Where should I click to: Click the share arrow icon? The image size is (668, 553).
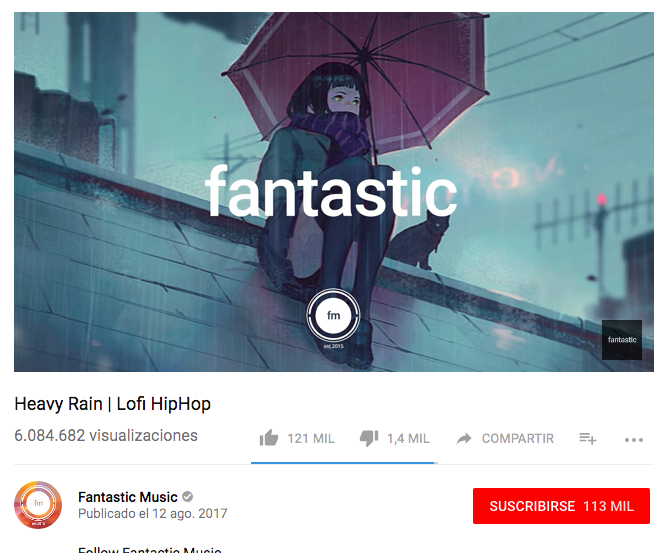(464, 438)
